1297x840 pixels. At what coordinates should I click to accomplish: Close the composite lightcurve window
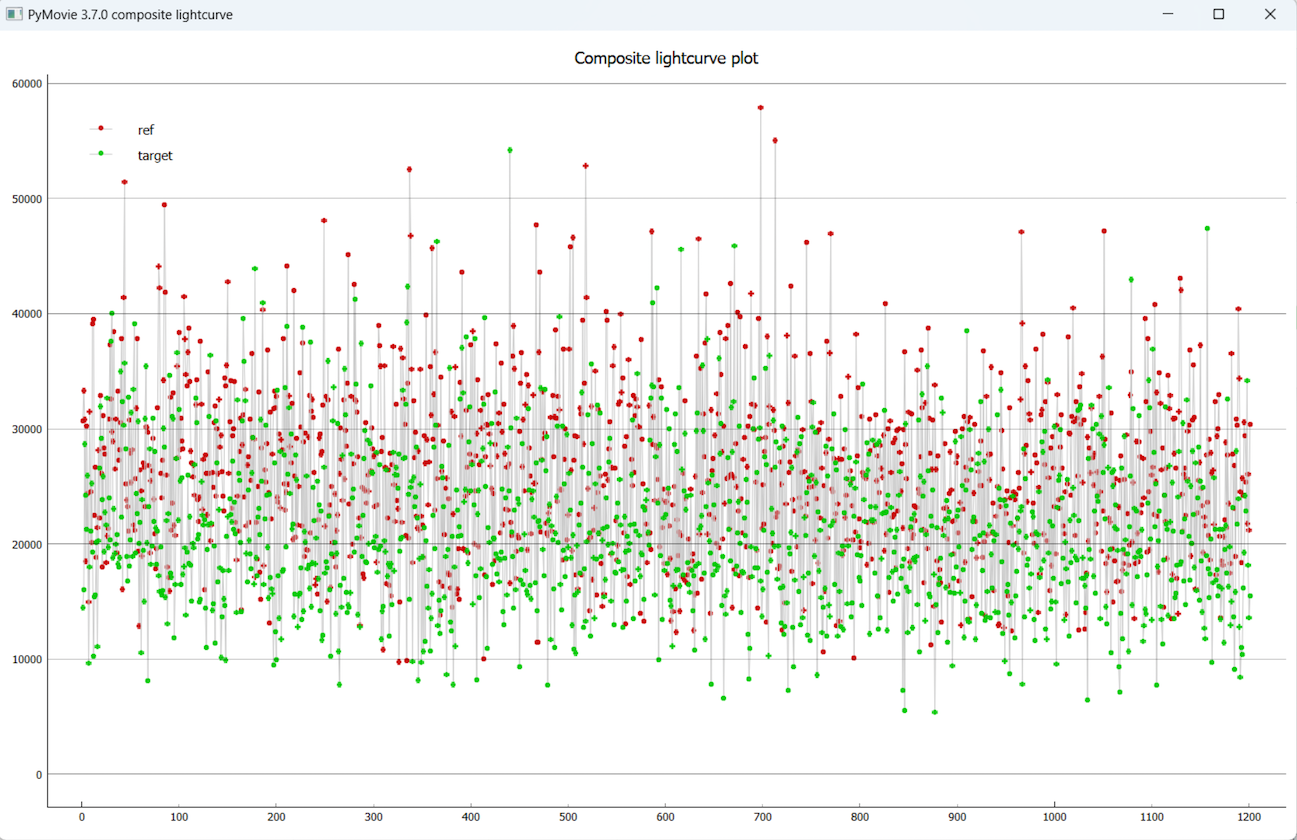[1270, 14]
